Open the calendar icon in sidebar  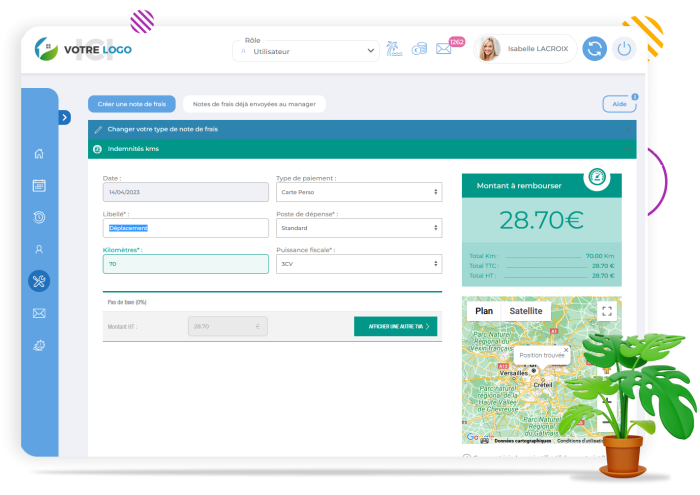coord(39,185)
